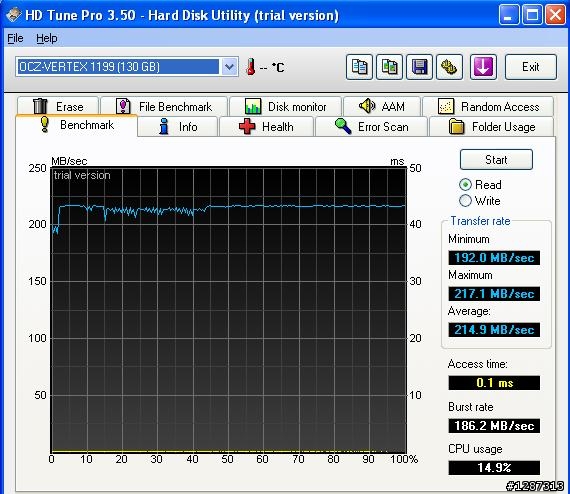Click the burst rate value 186.2 MB/sec
The image size is (570, 494).
click(494, 426)
